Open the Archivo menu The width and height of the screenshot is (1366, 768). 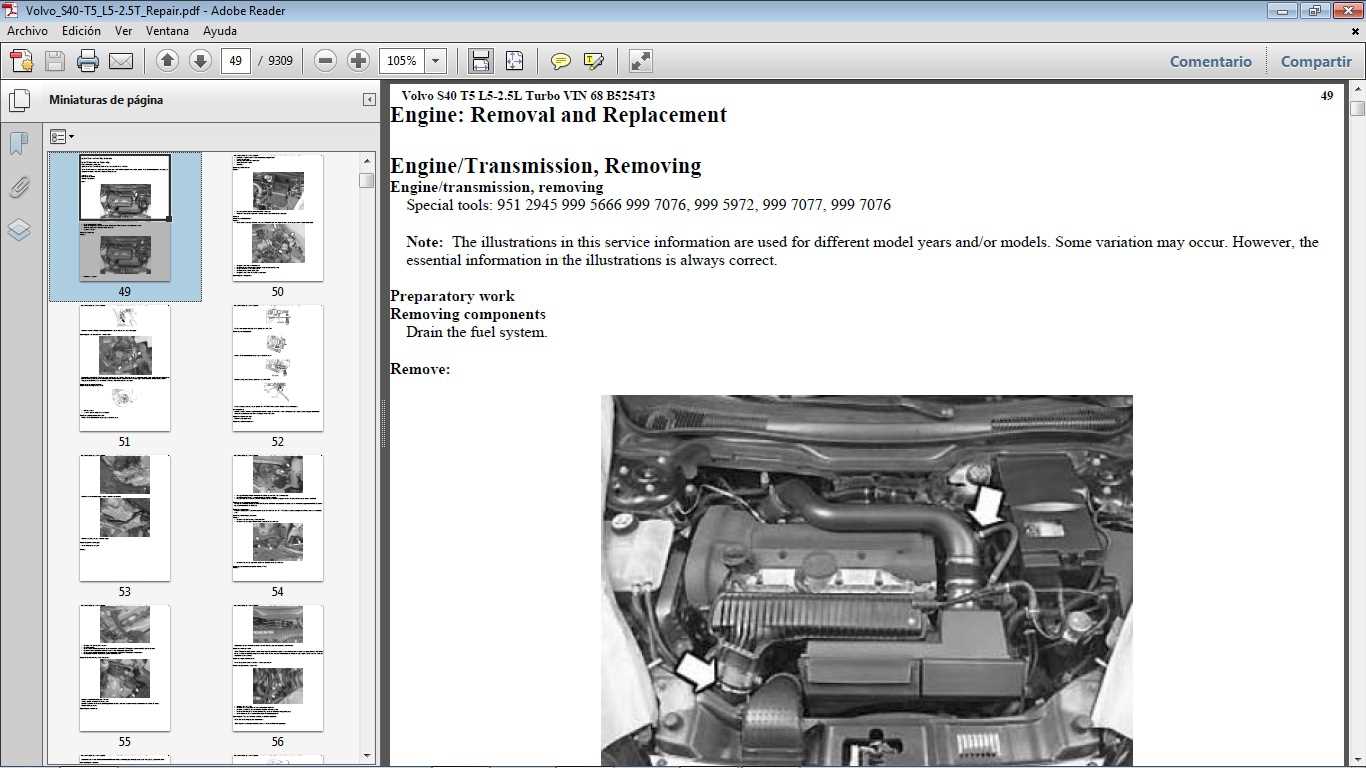point(27,31)
